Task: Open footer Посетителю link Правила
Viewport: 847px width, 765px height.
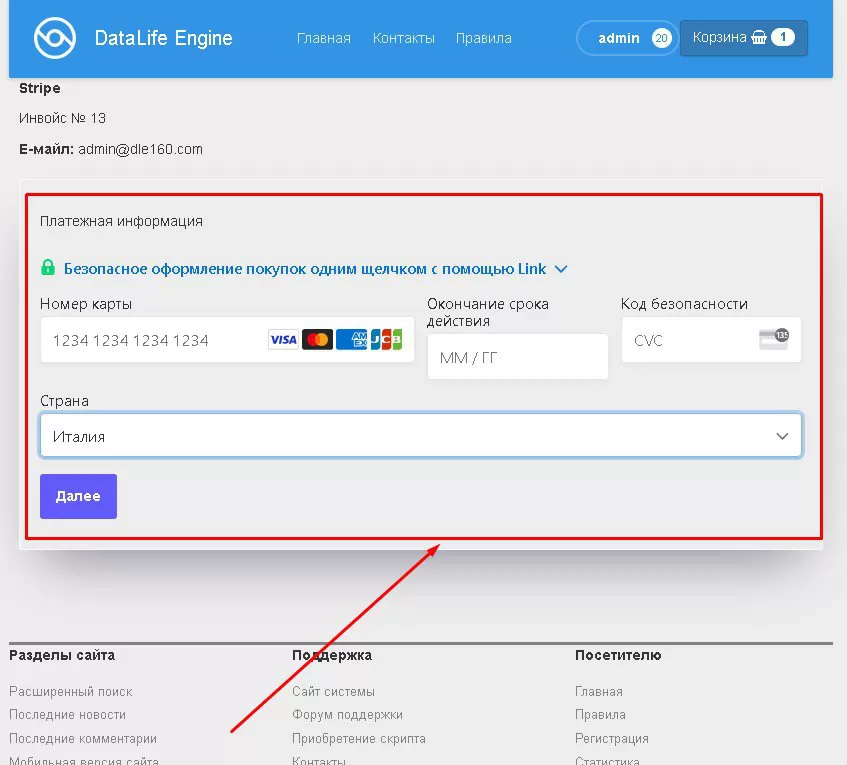Action: (600, 715)
